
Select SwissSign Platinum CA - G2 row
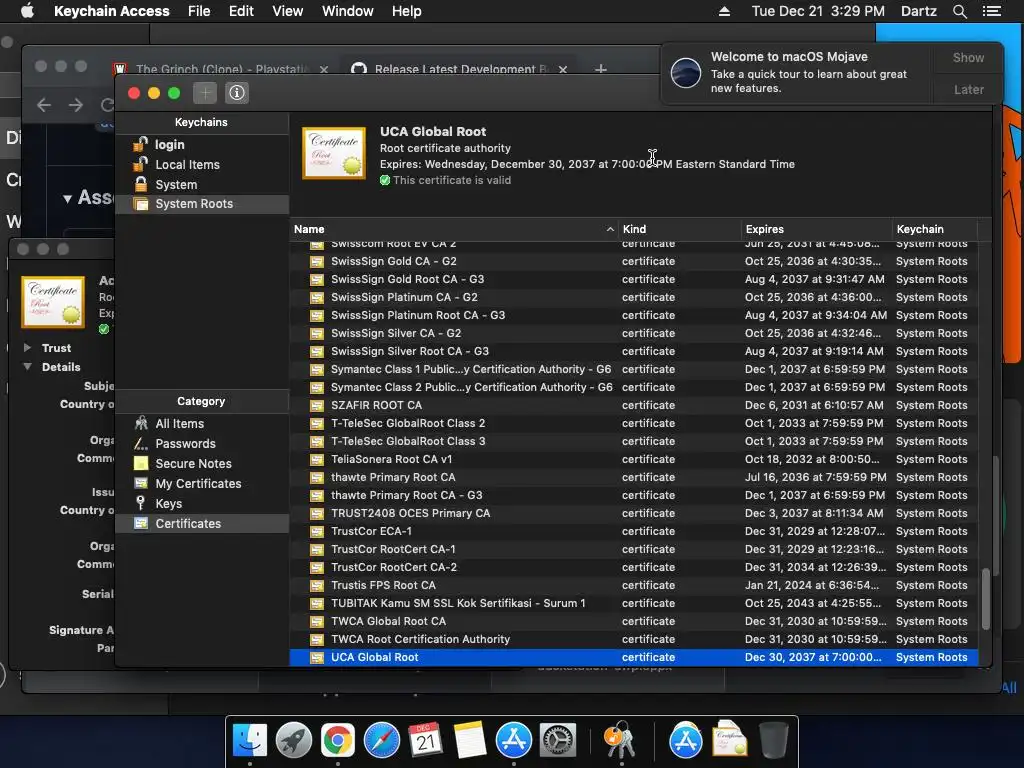(x=633, y=297)
